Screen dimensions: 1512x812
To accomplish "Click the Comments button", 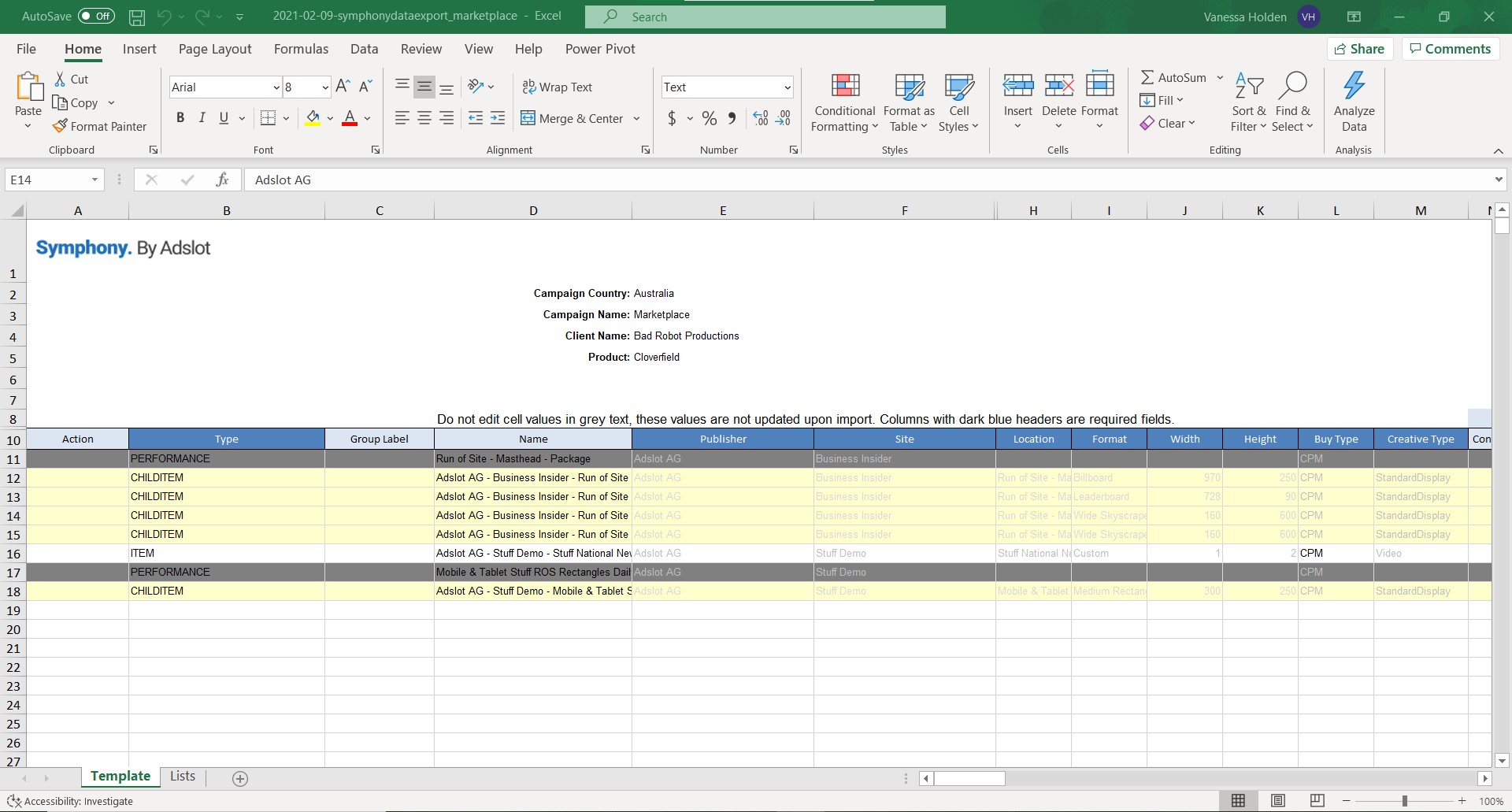I will pos(1451,49).
